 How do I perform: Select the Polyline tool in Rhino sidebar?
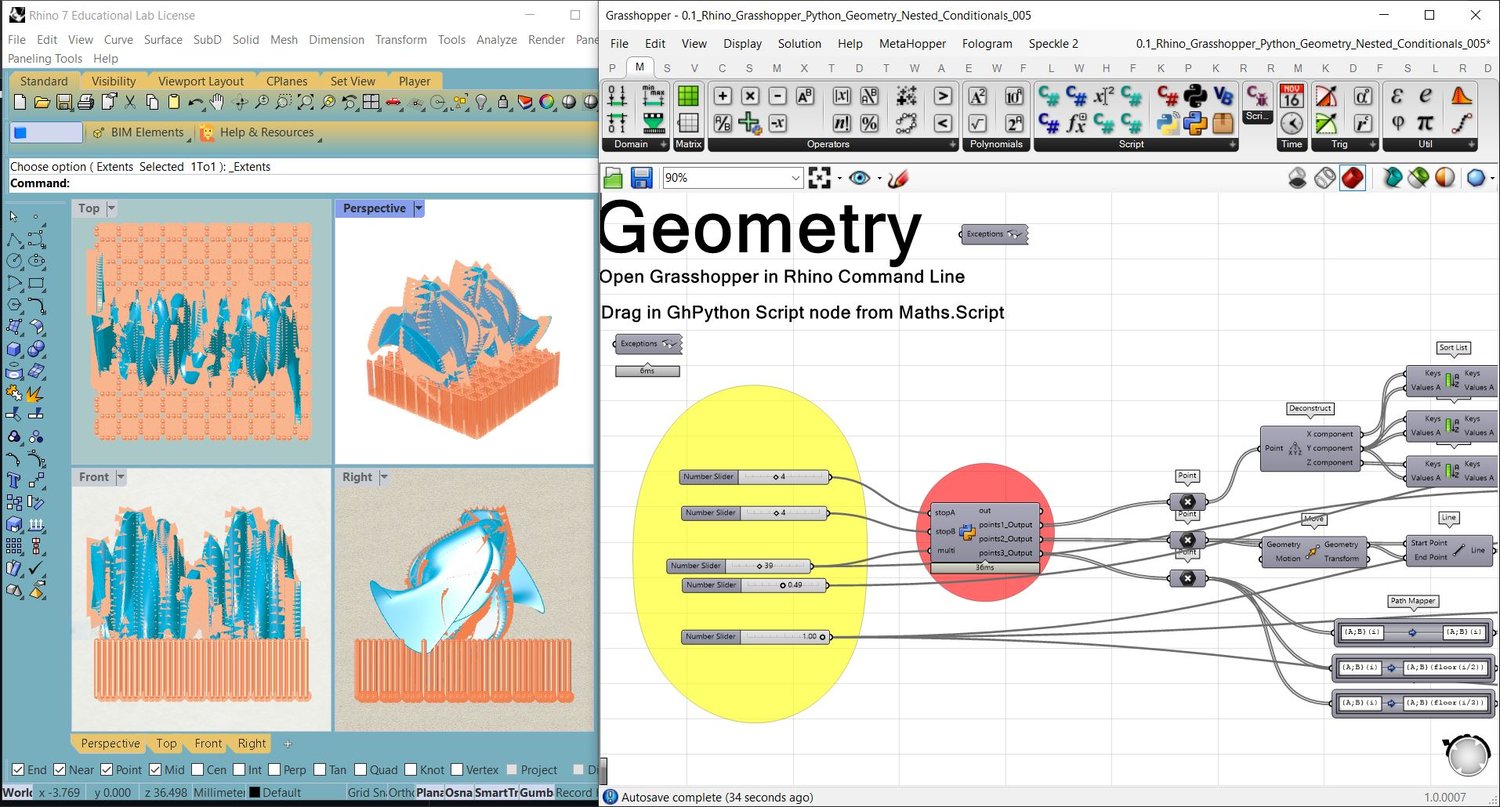[x=13, y=238]
